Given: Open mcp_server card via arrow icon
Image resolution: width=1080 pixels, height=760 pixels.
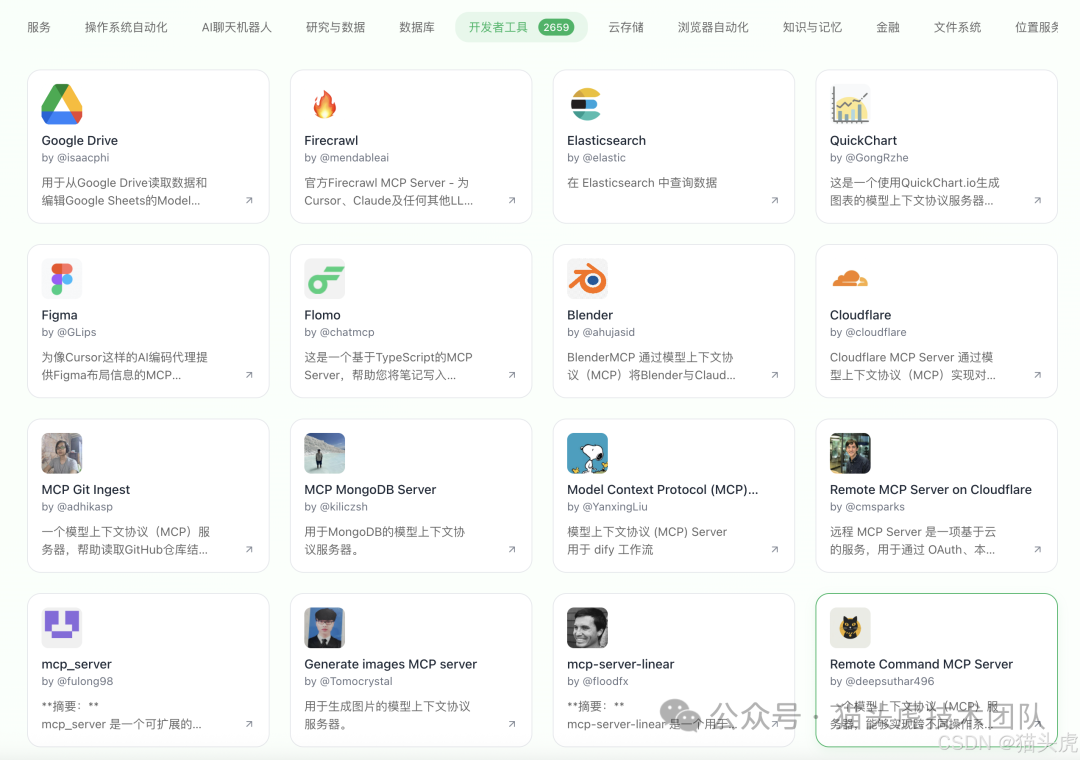Looking at the screenshot, I should tap(249, 724).
